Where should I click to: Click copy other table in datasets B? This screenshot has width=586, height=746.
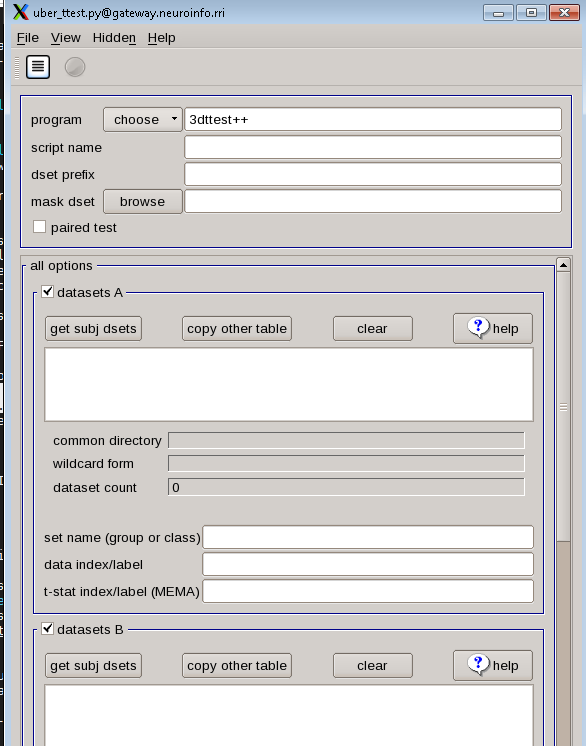(237, 666)
